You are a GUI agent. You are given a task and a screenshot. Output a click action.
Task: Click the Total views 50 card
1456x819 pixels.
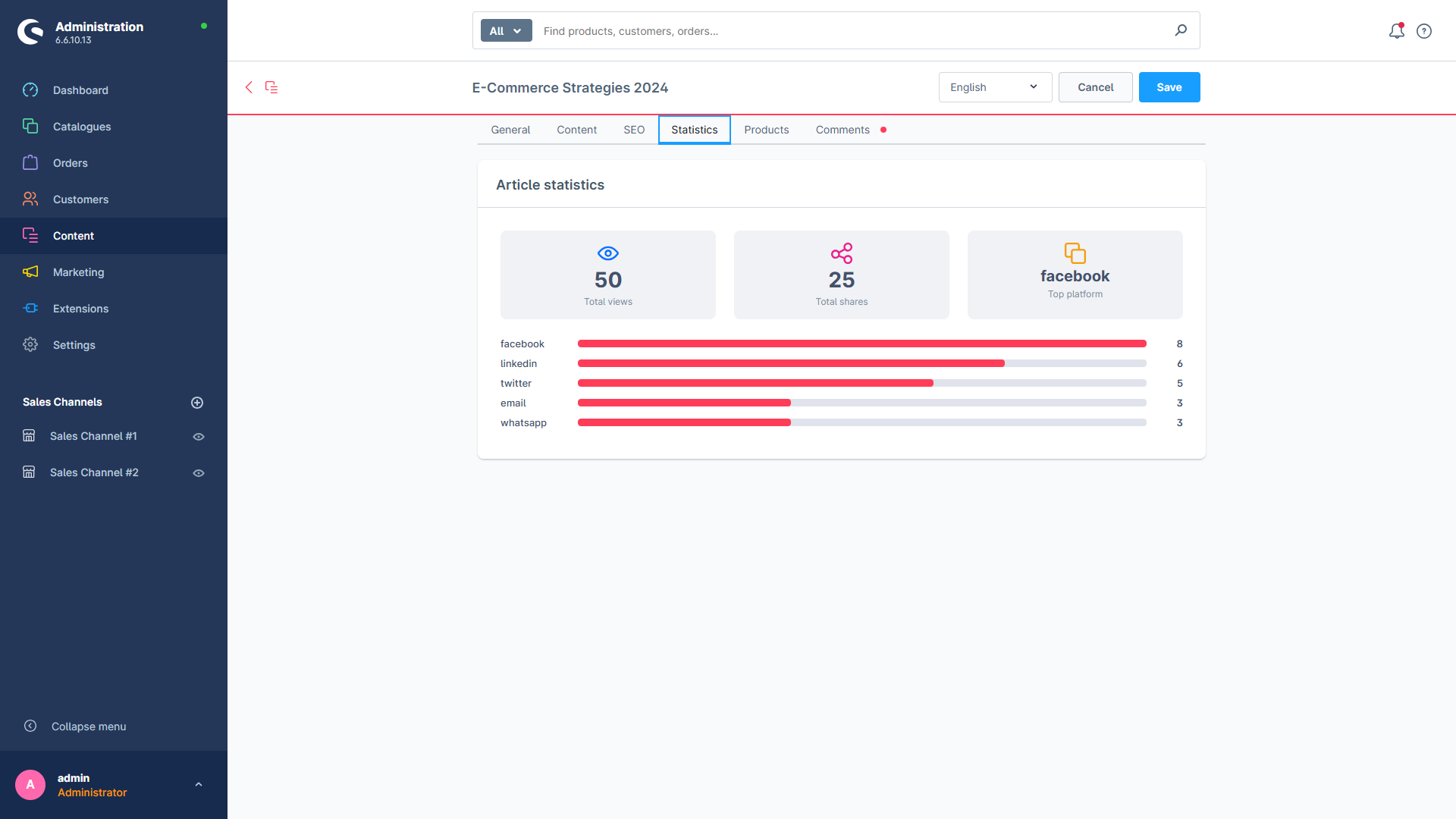coord(608,275)
